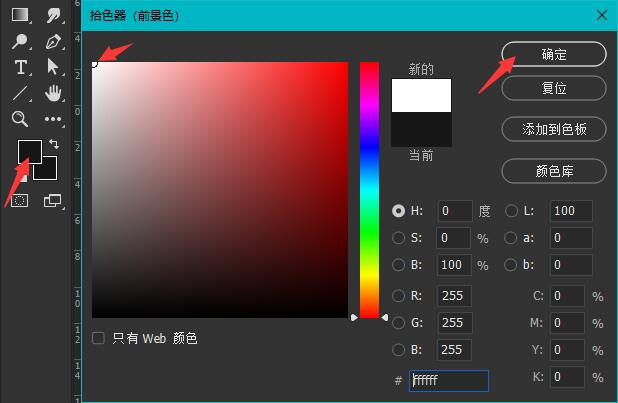Select the Zoom magnifier tool
The height and width of the screenshot is (403, 618).
tap(20, 119)
